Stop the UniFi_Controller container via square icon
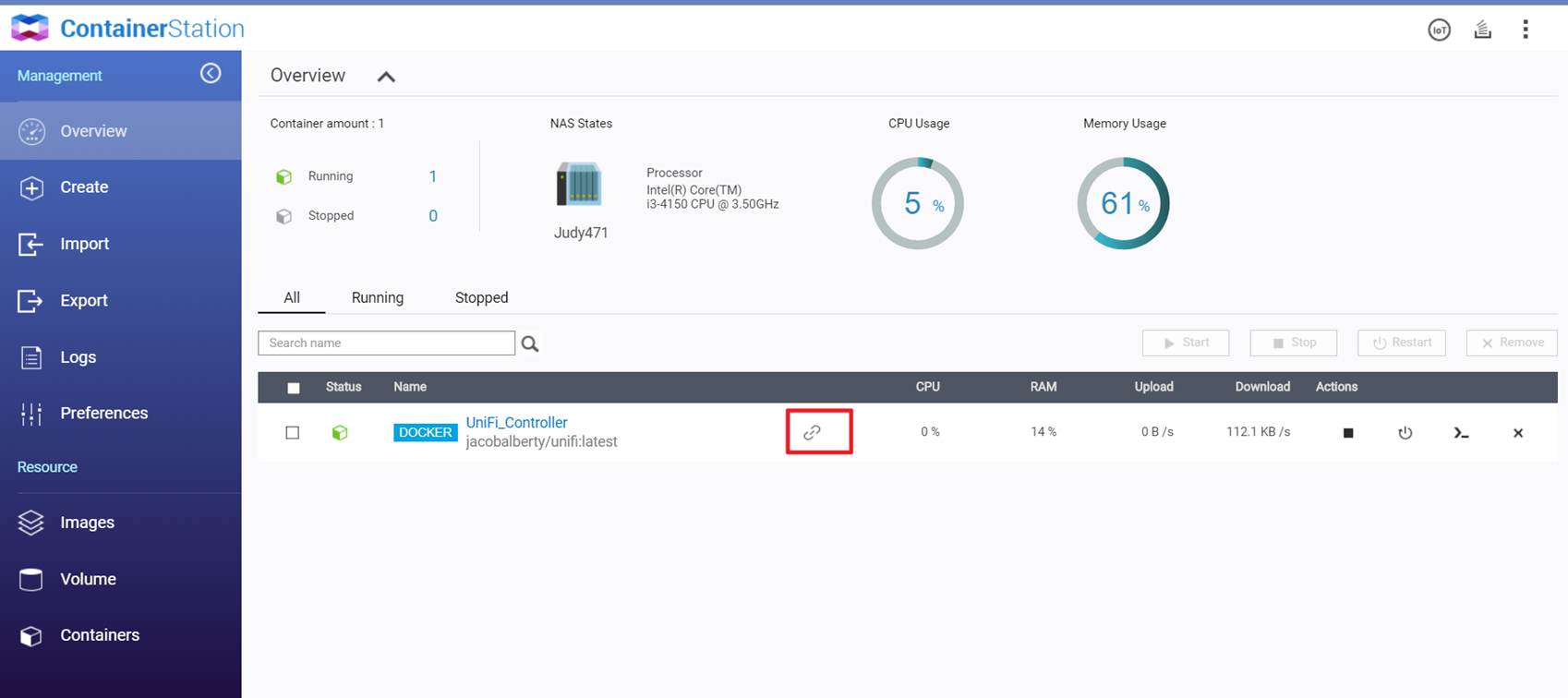Screen dimensions: 1568x698 pyautogui.click(x=1348, y=433)
